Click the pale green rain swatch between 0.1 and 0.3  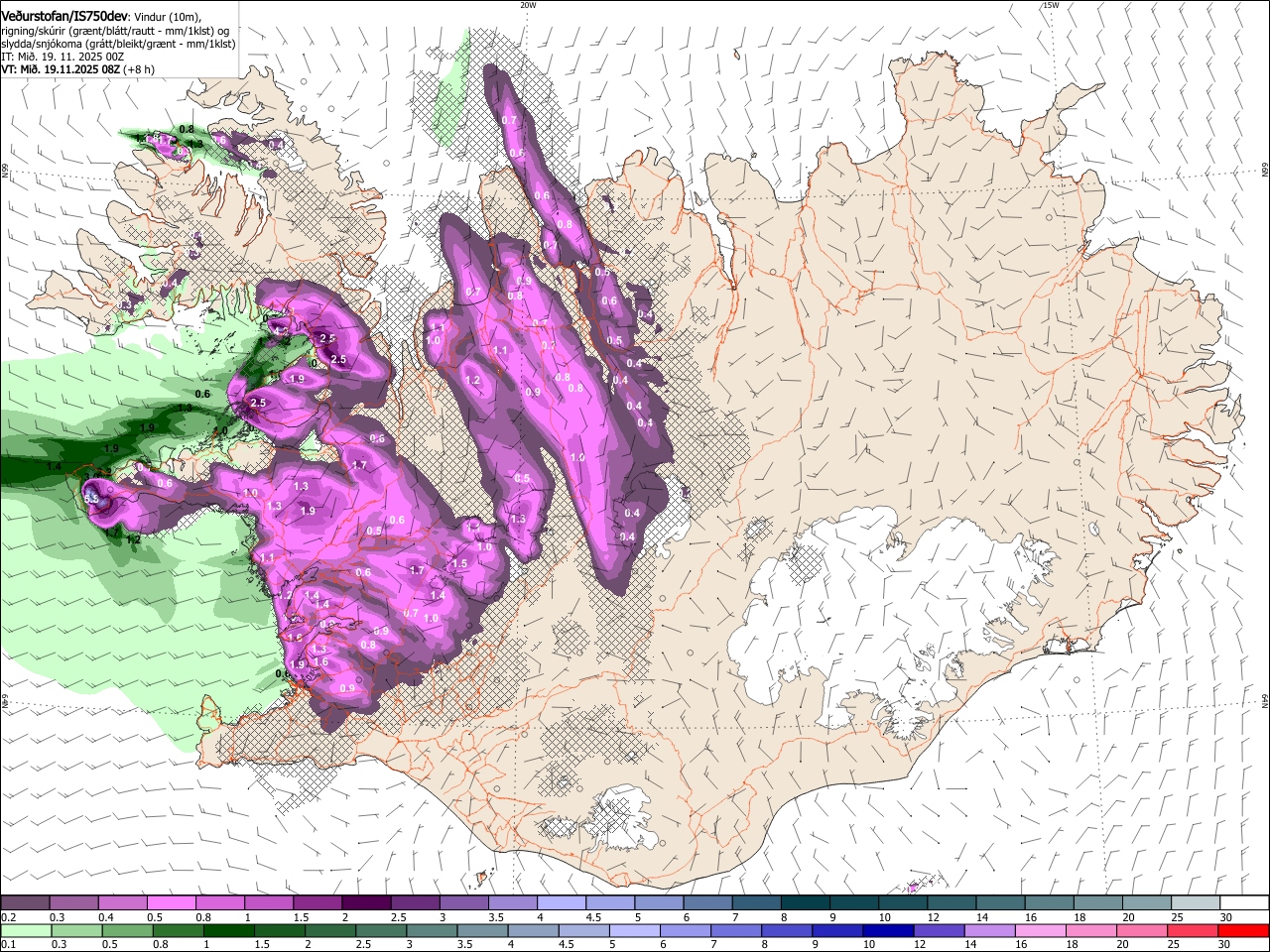click(25, 930)
